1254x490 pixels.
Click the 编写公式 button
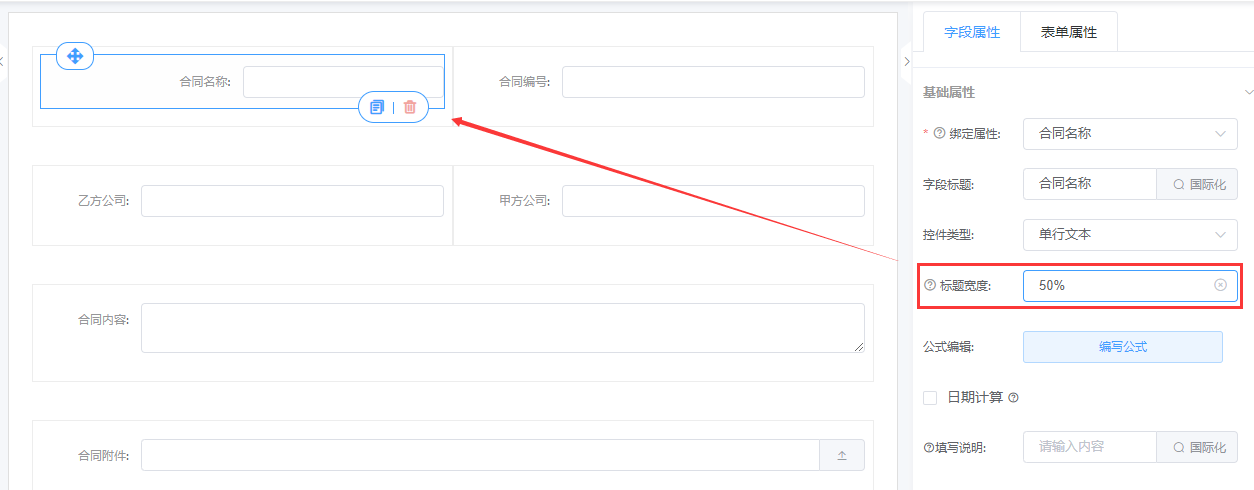click(x=1122, y=347)
